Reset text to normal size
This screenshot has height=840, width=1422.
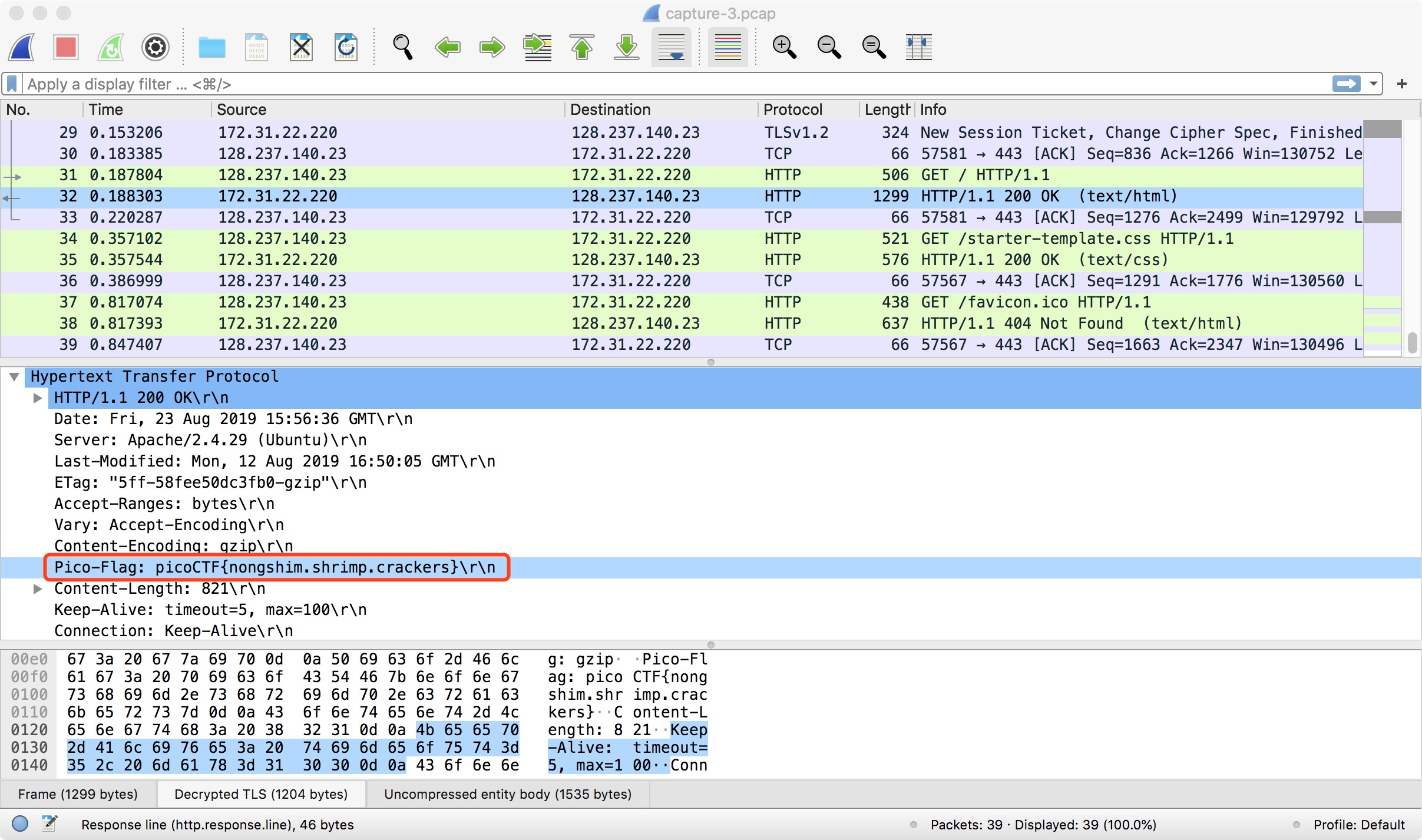tap(874, 47)
